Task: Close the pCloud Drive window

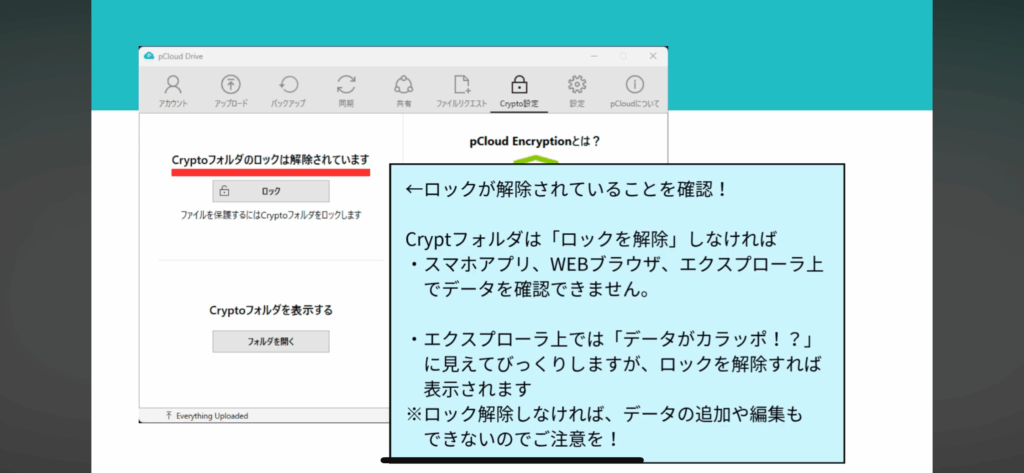Action: (653, 56)
